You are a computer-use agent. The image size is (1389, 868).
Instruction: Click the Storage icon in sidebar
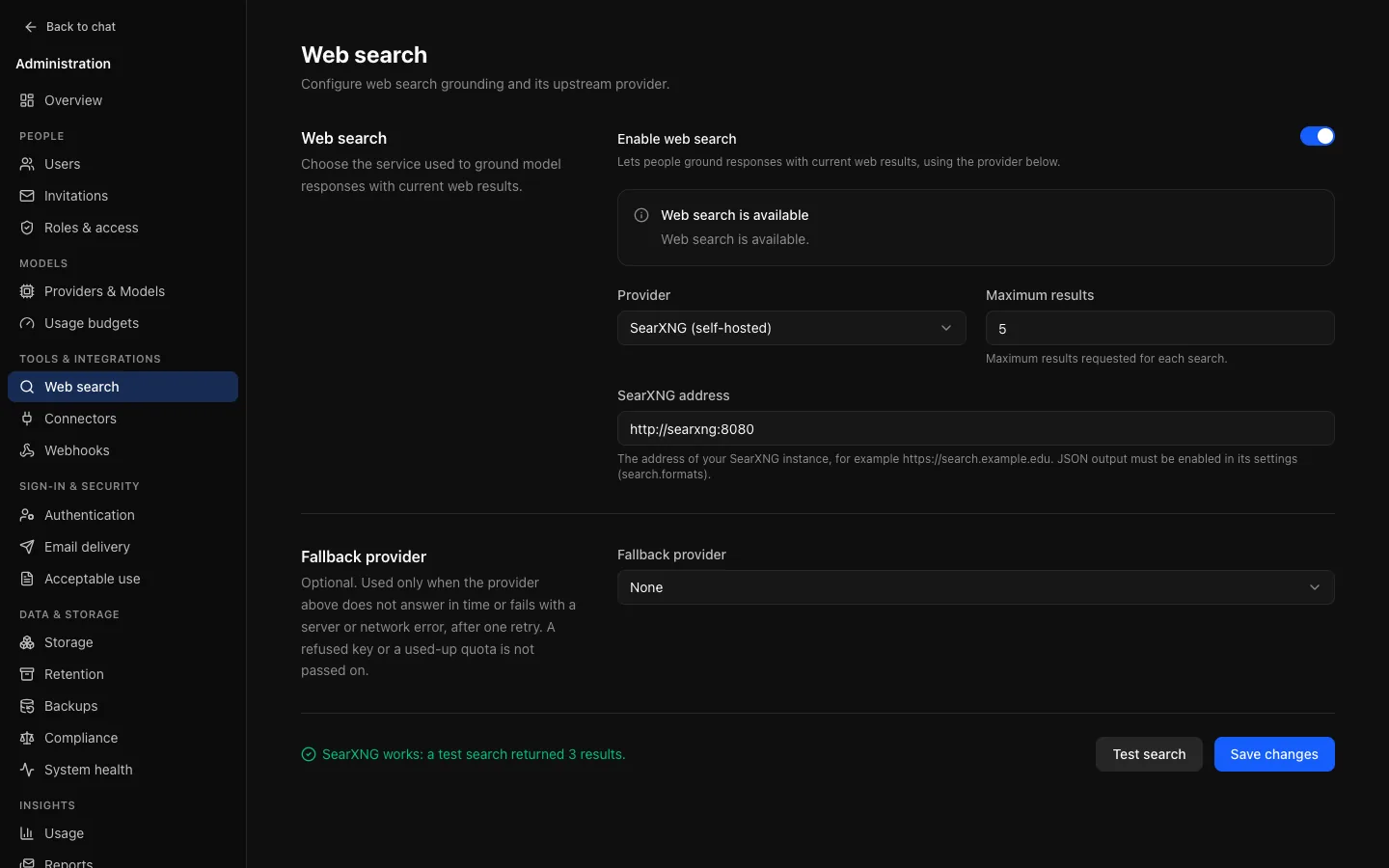coord(27,642)
